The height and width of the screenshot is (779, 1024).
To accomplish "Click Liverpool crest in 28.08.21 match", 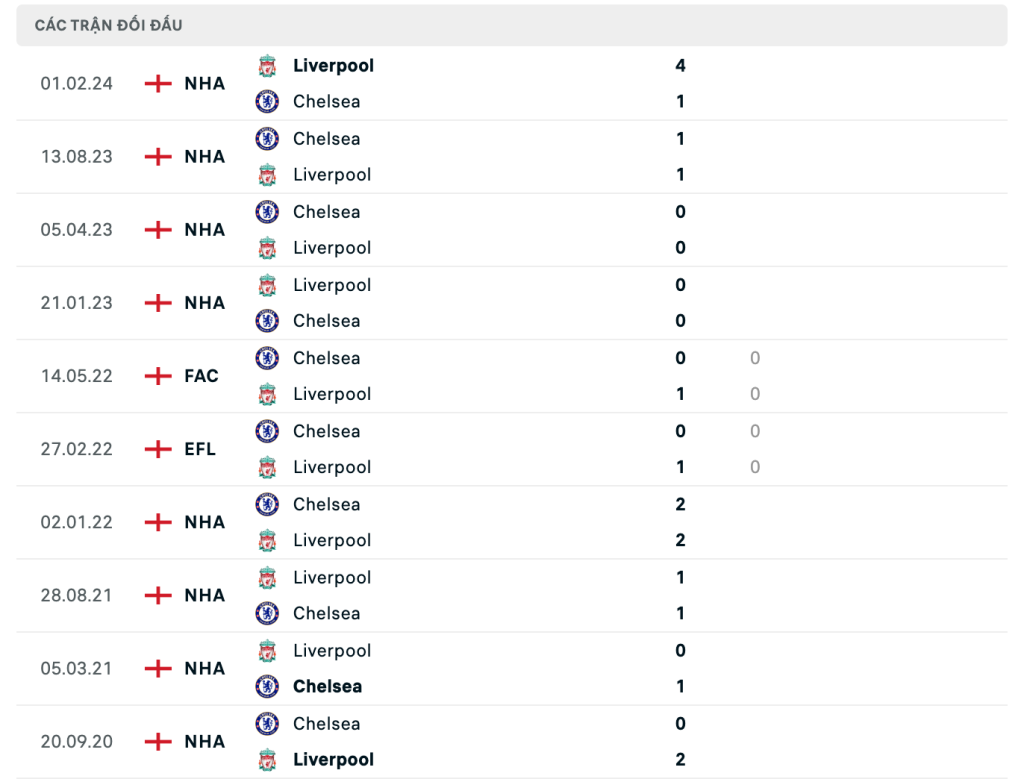I will (267, 578).
